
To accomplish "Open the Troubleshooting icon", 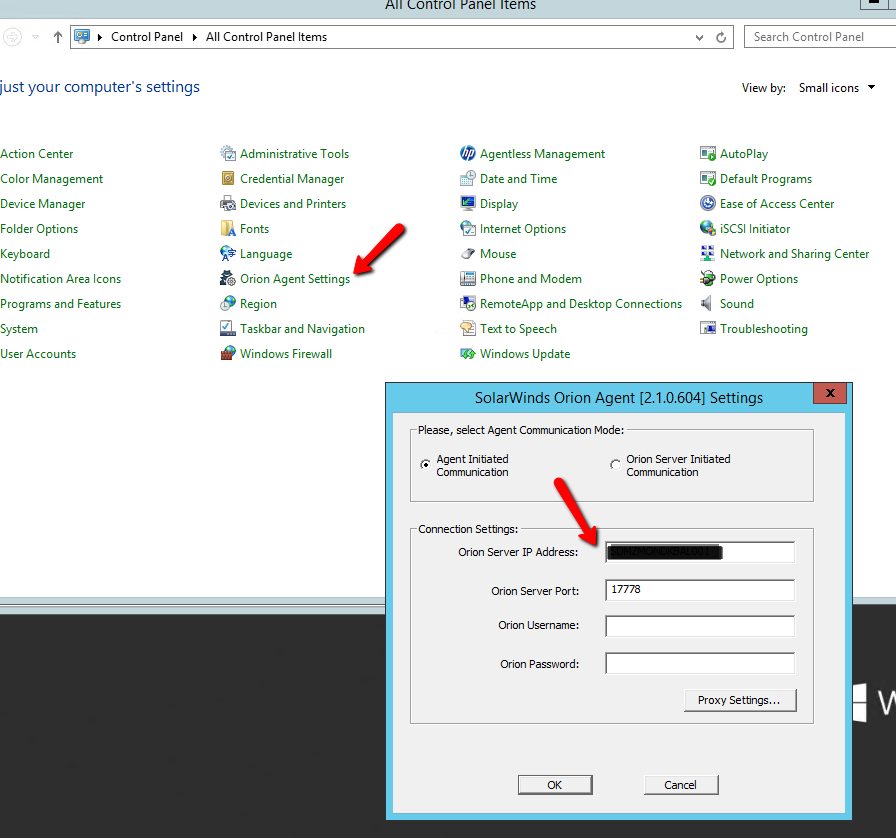I will (708, 329).
